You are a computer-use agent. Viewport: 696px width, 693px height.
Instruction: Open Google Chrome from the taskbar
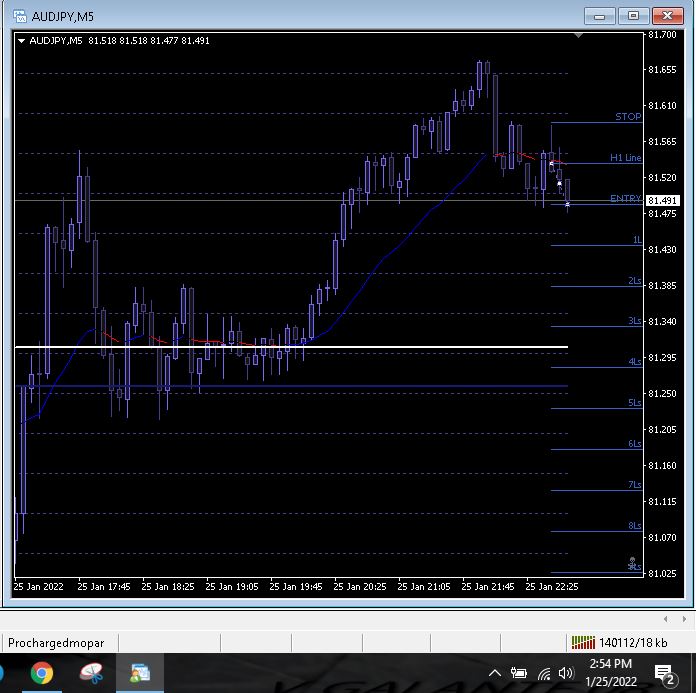coord(42,673)
